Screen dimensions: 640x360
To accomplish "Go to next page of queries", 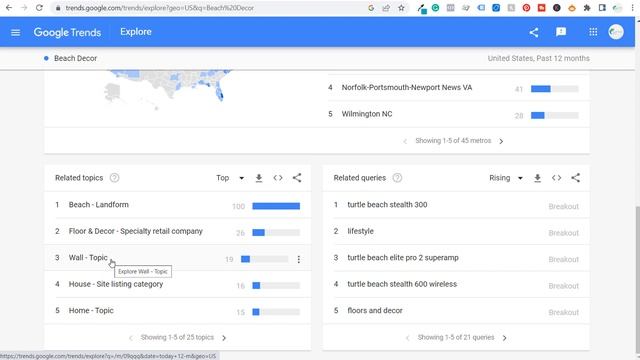I will (x=505, y=338).
